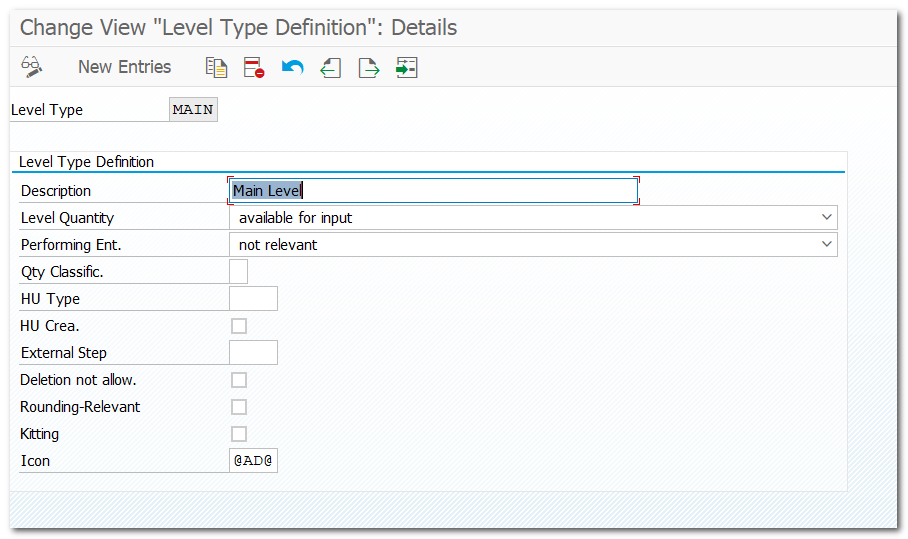This screenshot has width=908, height=539.
Task: Click the Delete entry icon
Action: pyautogui.click(x=254, y=67)
